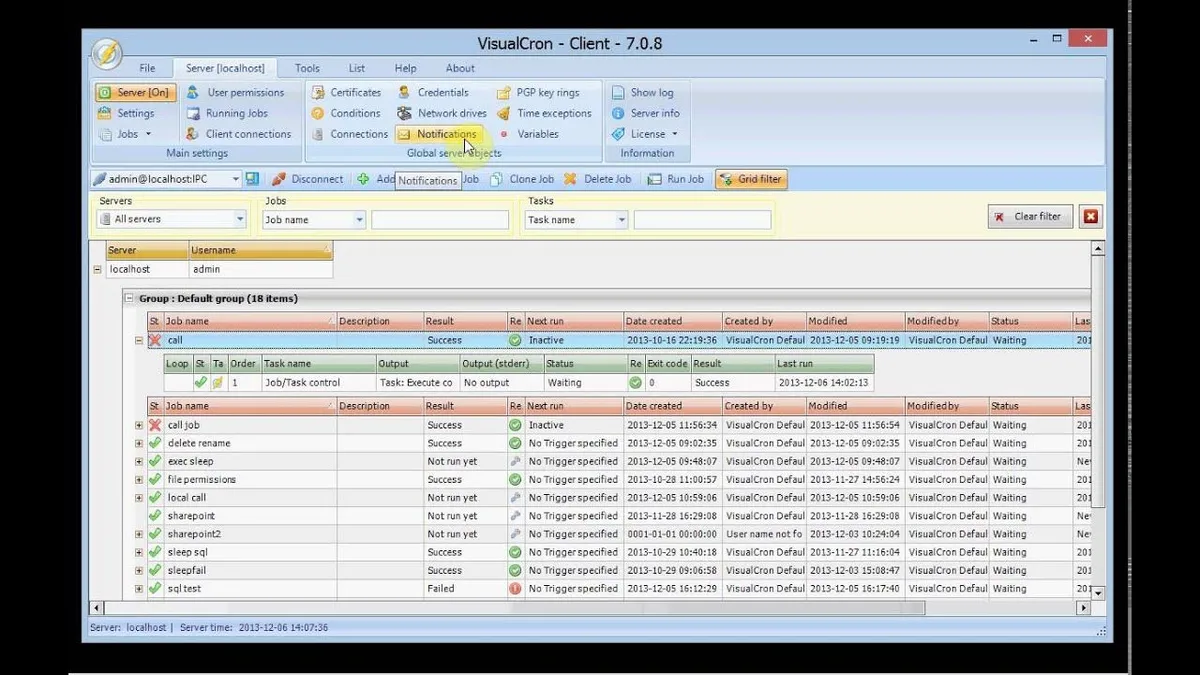Click Disconnect in the toolbar
1200x675 pixels.
[x=308, y=179]
